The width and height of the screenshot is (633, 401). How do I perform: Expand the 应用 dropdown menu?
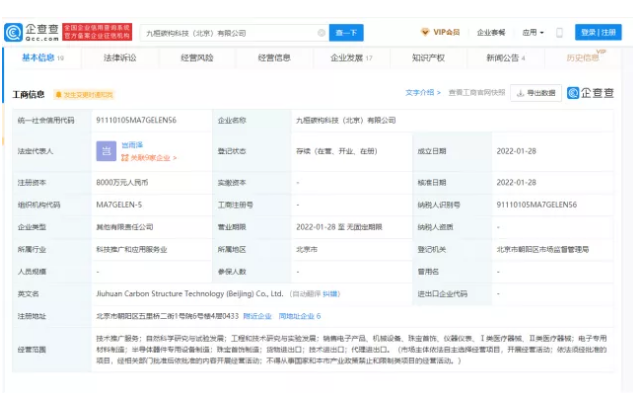pyautogui.click(x=533, y=32)
